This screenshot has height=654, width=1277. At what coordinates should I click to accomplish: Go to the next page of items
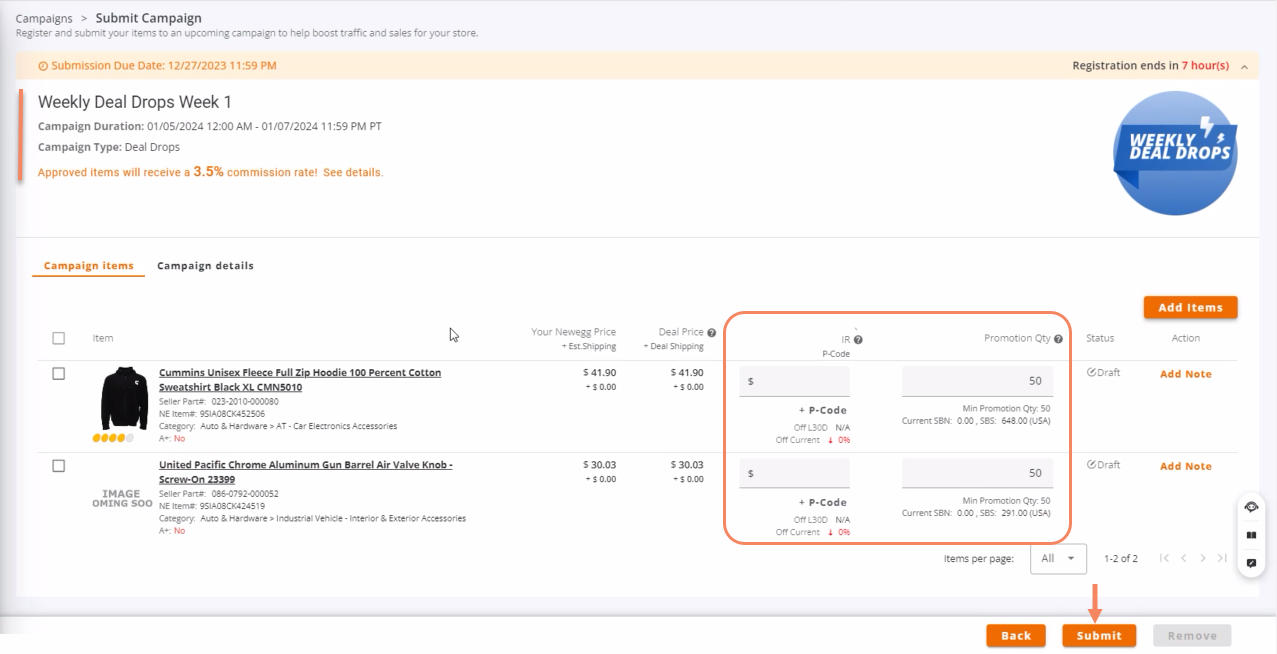[1203, 558]
